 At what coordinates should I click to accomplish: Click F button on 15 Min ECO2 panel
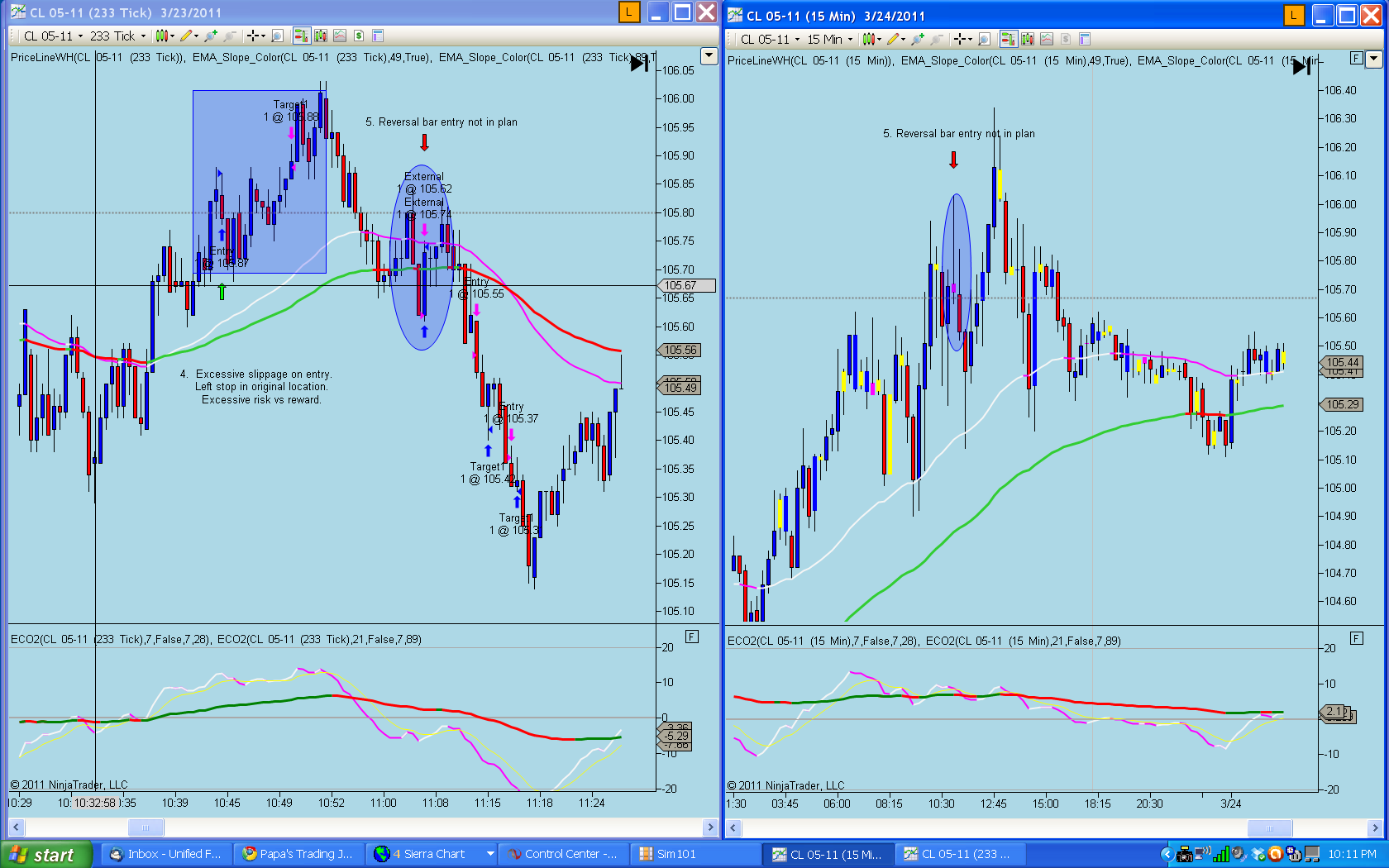point(1356,638)
